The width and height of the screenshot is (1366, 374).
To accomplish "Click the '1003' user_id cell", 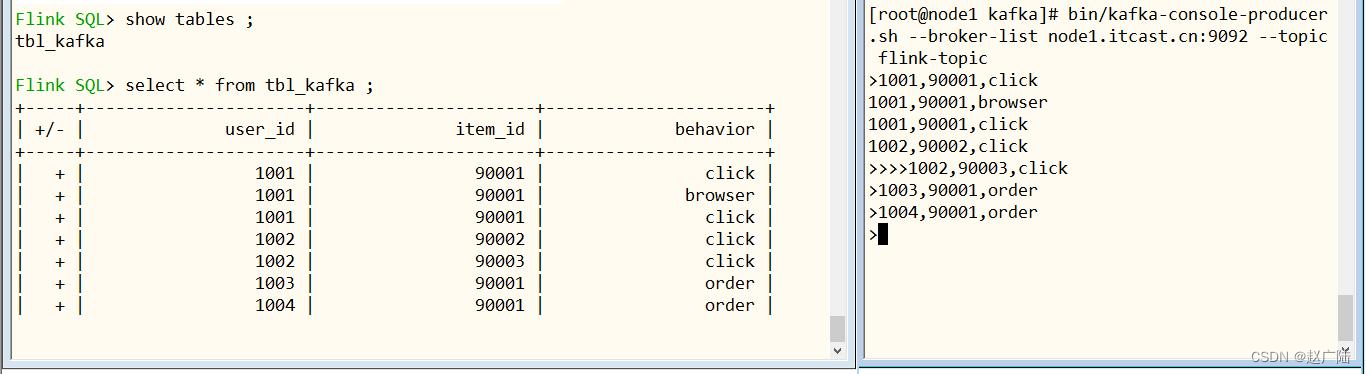I will click(x=275, y=283).
